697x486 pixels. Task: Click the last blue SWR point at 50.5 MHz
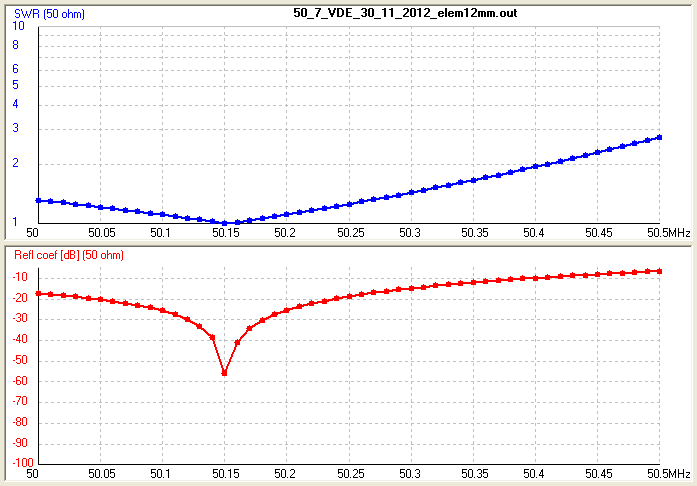(x=660, y=137)
